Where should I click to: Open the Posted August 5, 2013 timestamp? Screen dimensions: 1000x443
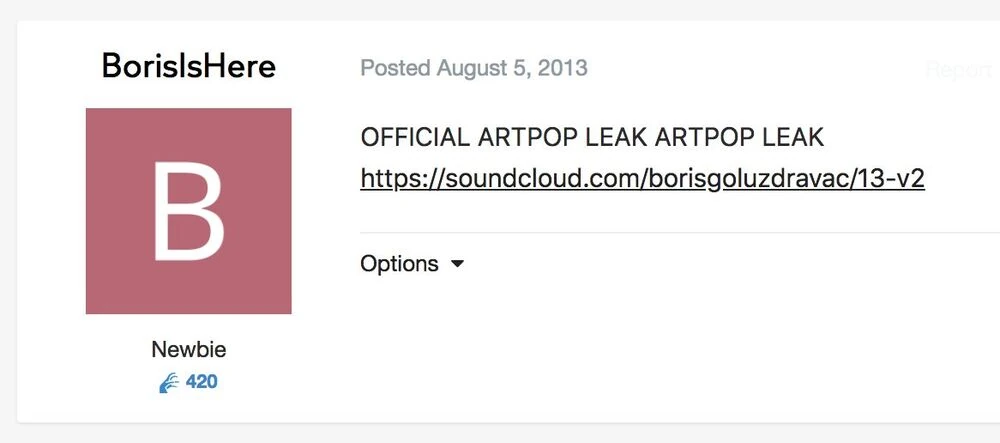(474, 68)
